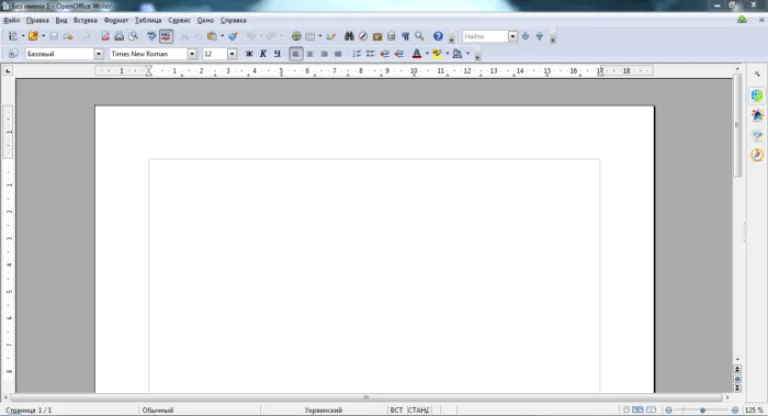Apply the yellow highlighting color swatch

[x=437, y=54]
